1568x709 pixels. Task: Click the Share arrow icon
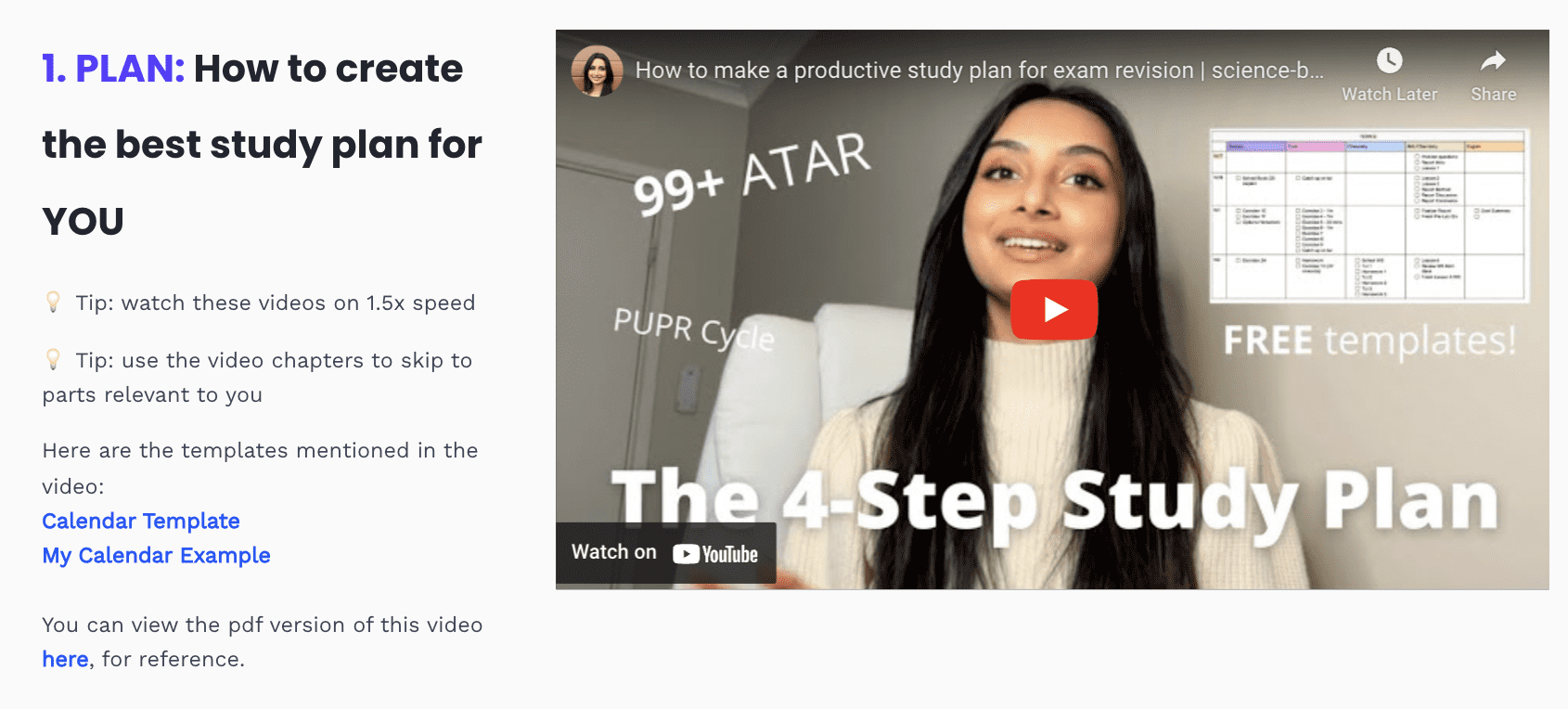pos(1493,60)
